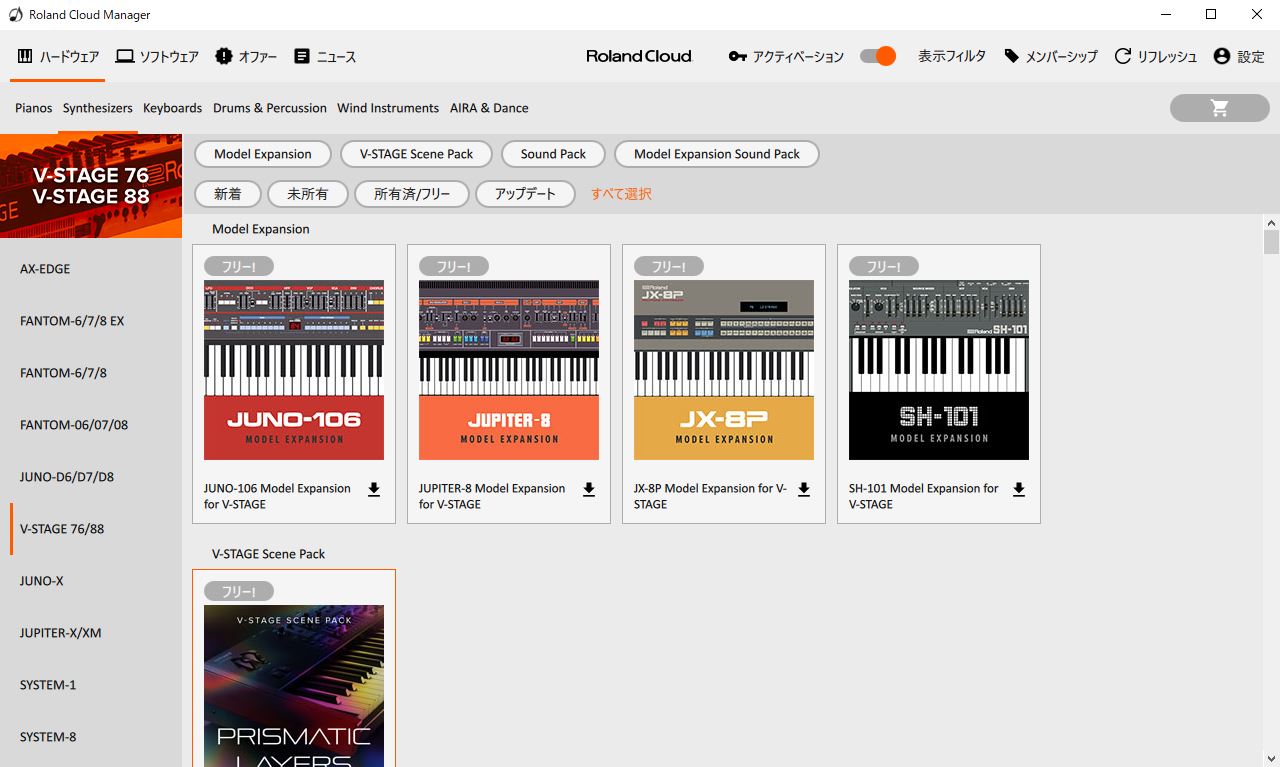Click the scrollbar down arrow

(1271, 759)
